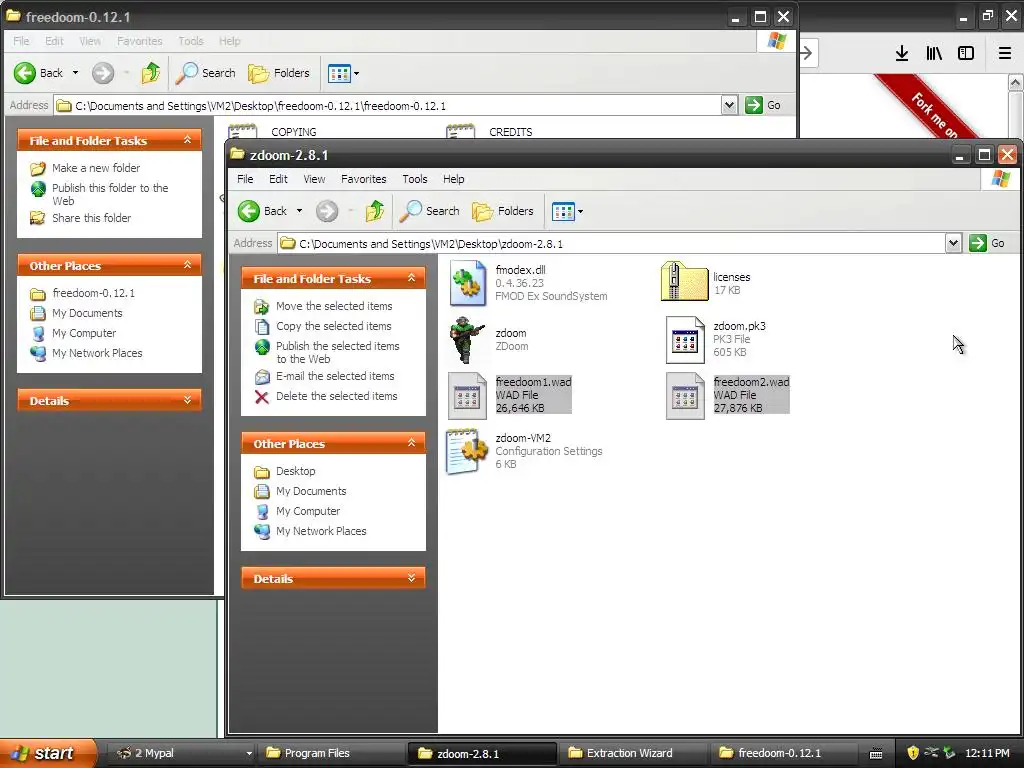Click Start button on taskbar
1024x768 pixels.
(x=47, y=753)
